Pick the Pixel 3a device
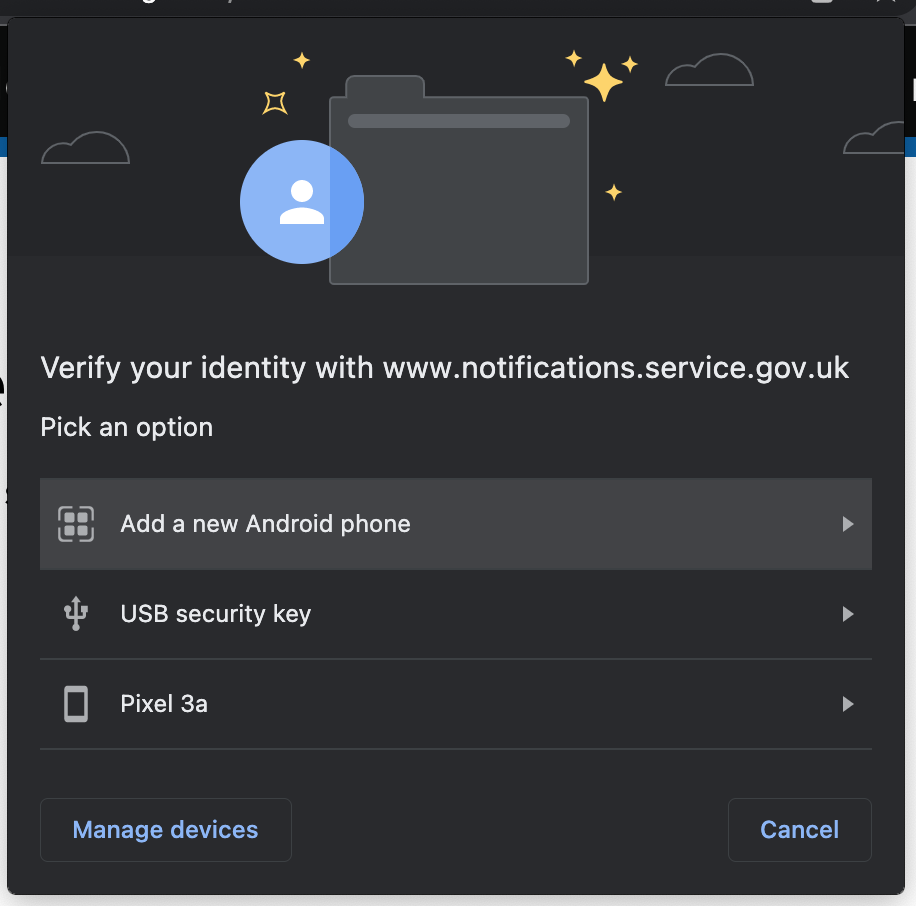The image size is (916, 906). pyautogui.click(x=456, y=704)
